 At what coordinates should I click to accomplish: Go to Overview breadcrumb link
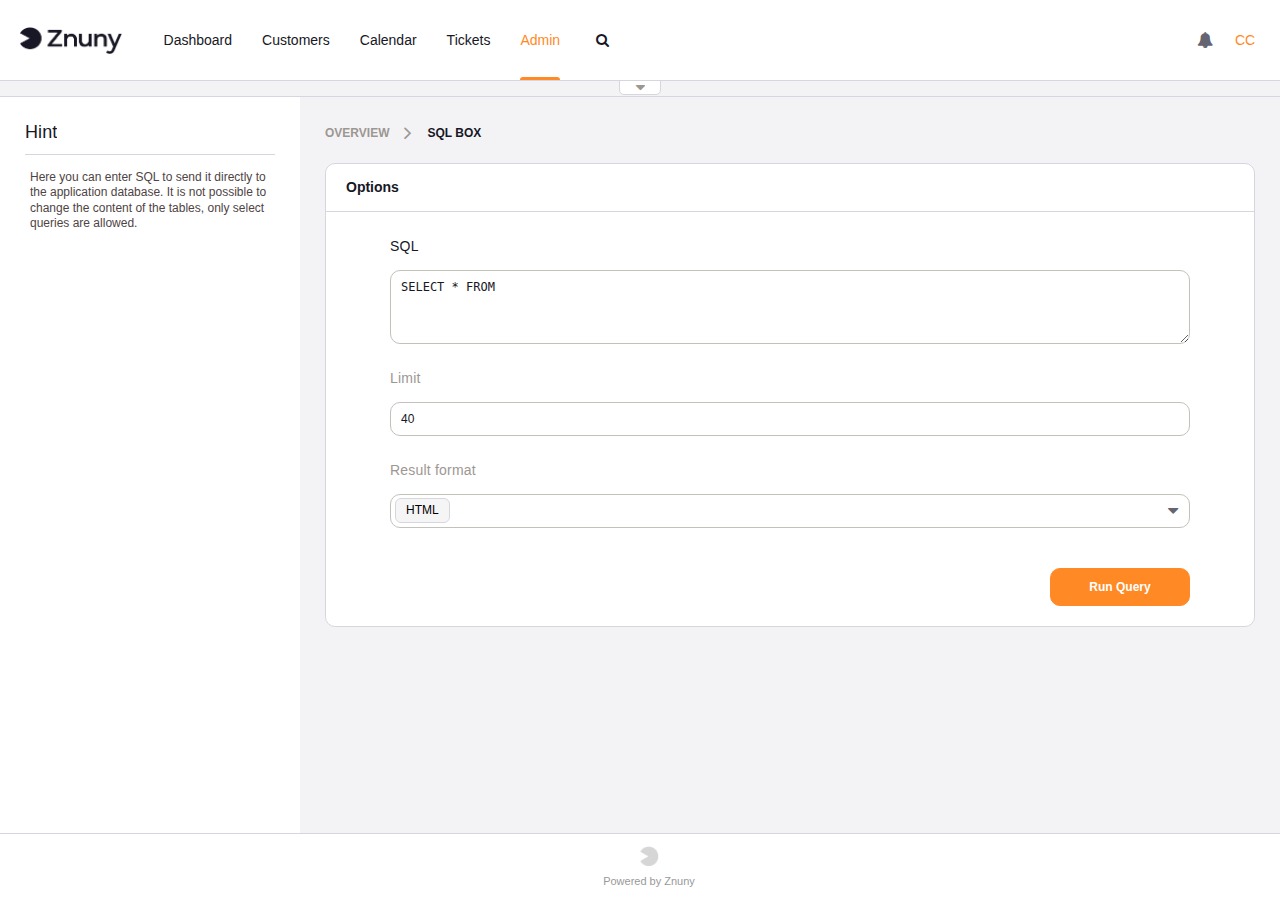357,133
